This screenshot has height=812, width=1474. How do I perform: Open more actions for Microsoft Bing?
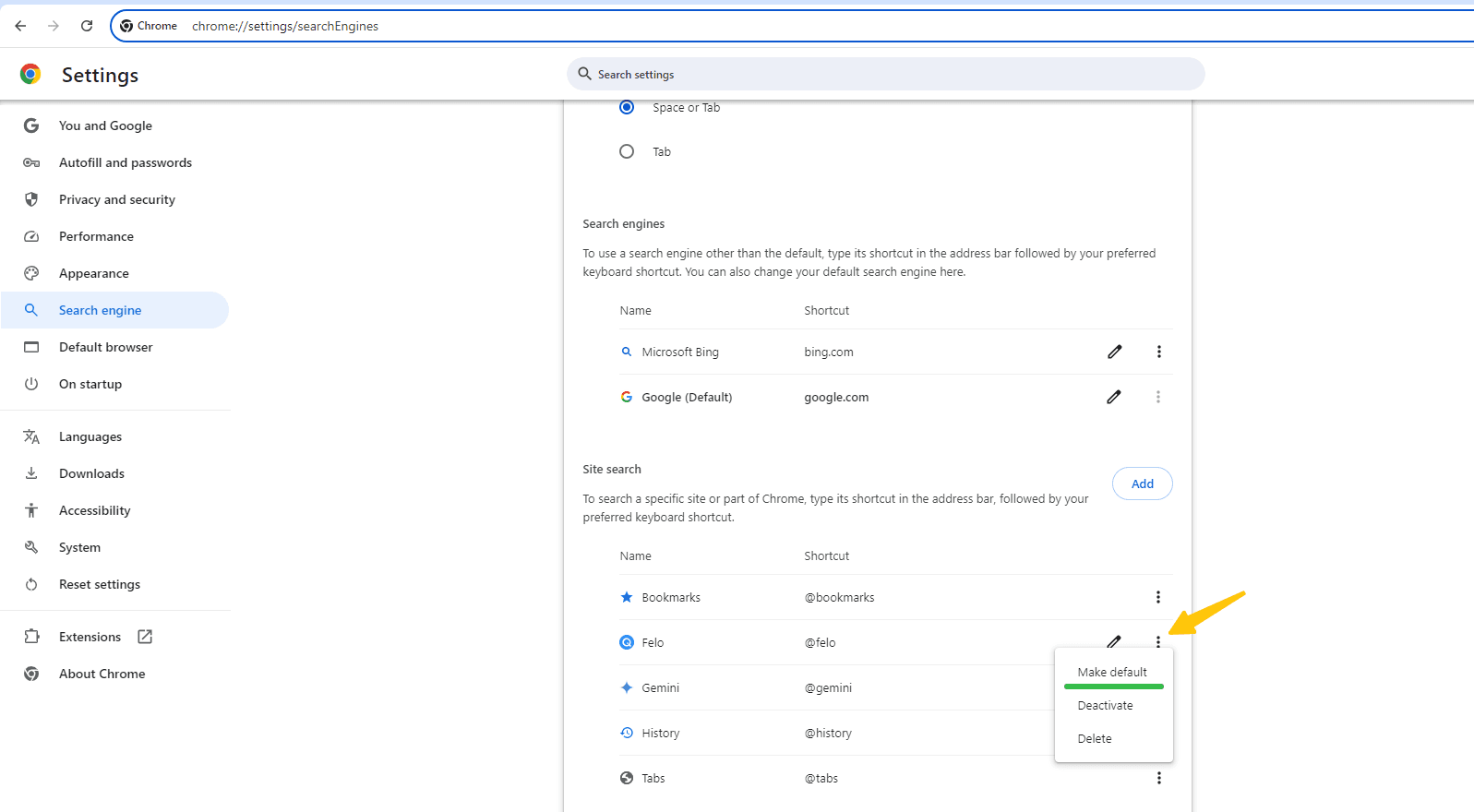(1159, 352)
